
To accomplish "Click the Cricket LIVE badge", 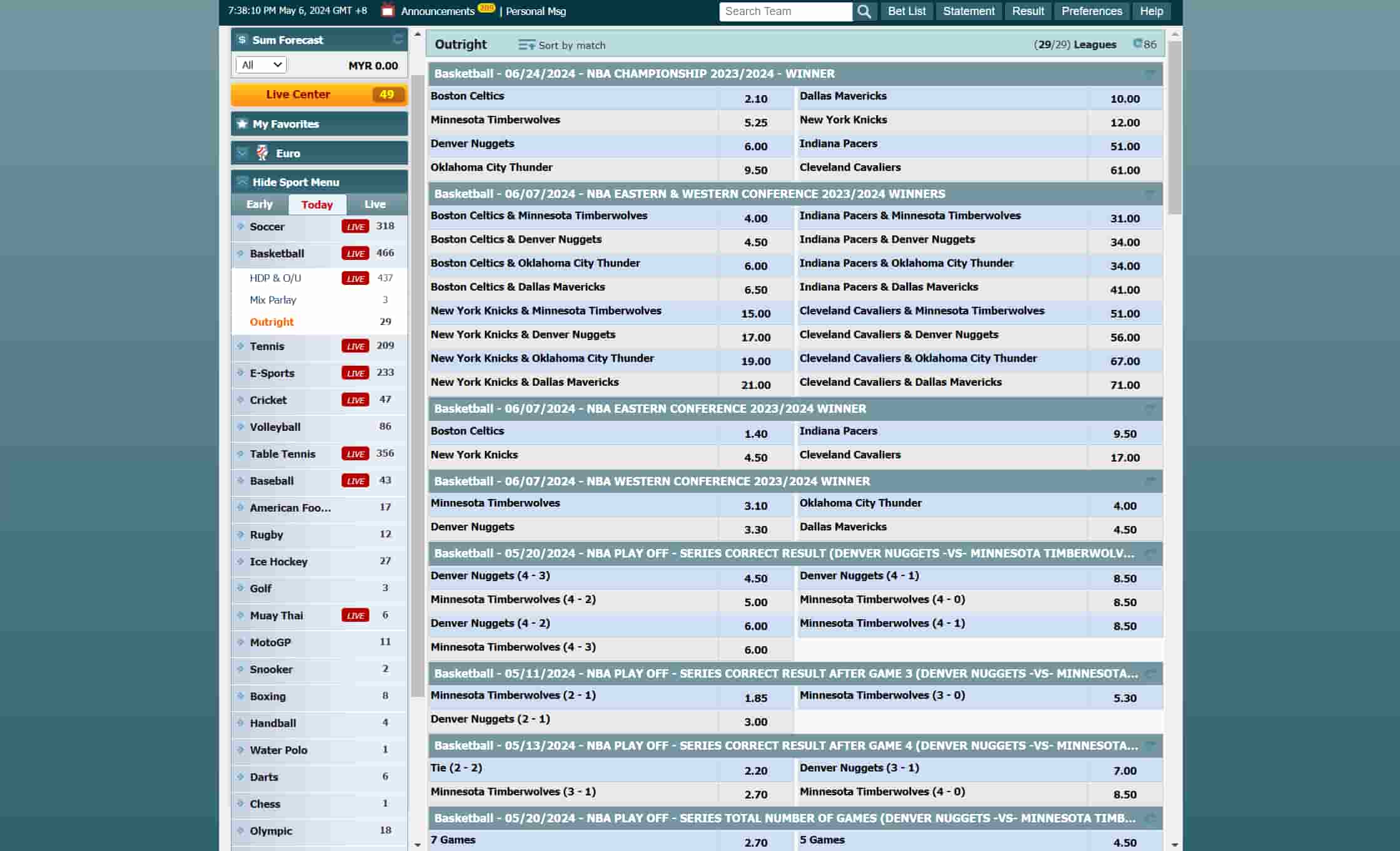I will (x=355, y=400).
